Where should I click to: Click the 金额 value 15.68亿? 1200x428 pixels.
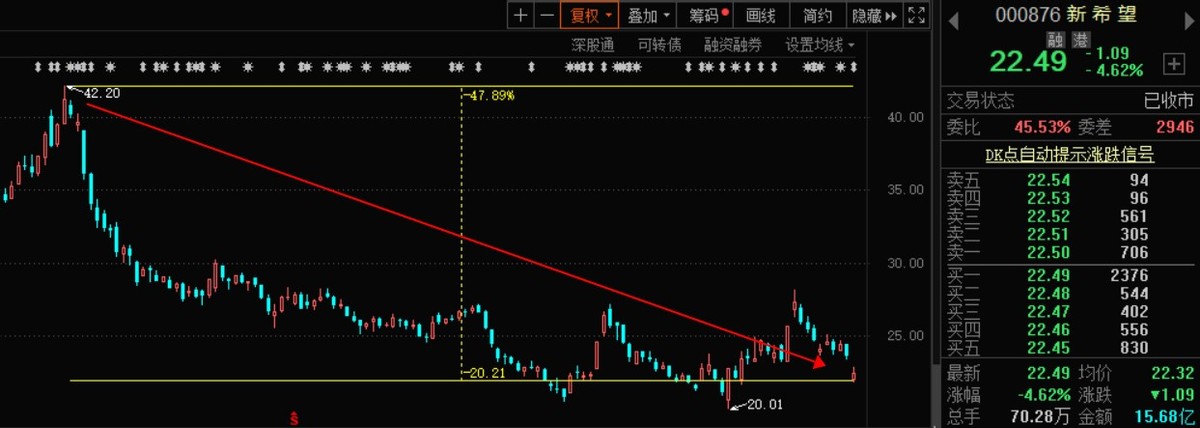(x=1163, y=416)
